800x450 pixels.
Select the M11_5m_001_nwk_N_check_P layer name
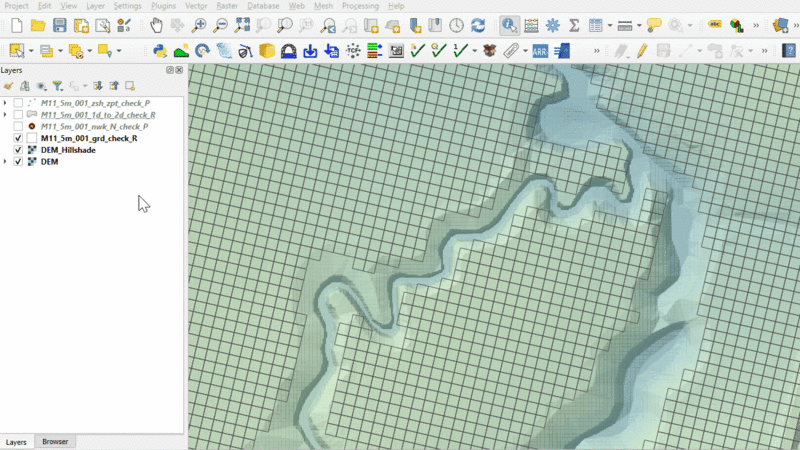click(x=94, y=127)
